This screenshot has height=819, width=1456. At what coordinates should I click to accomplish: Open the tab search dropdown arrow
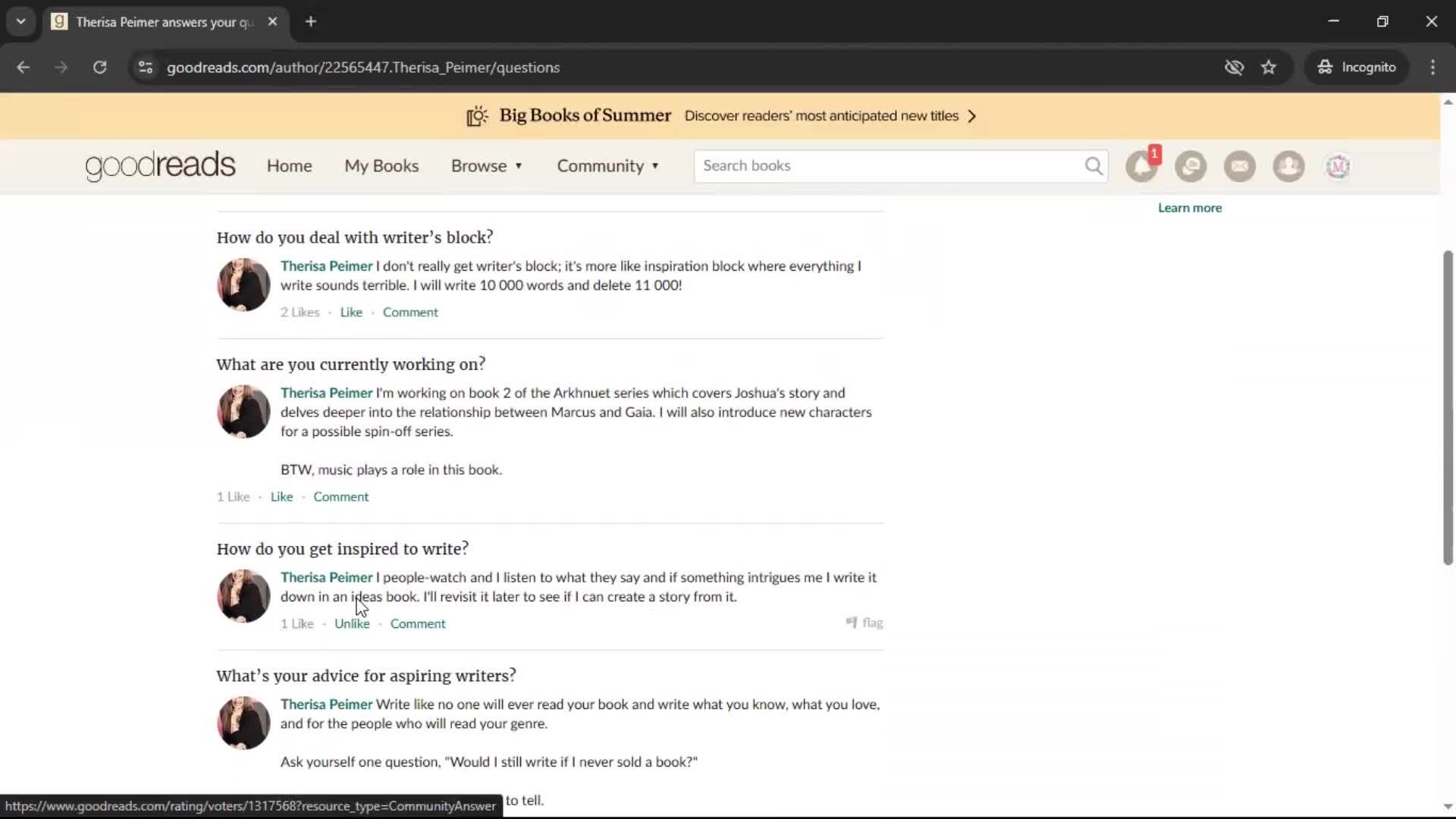21,22
